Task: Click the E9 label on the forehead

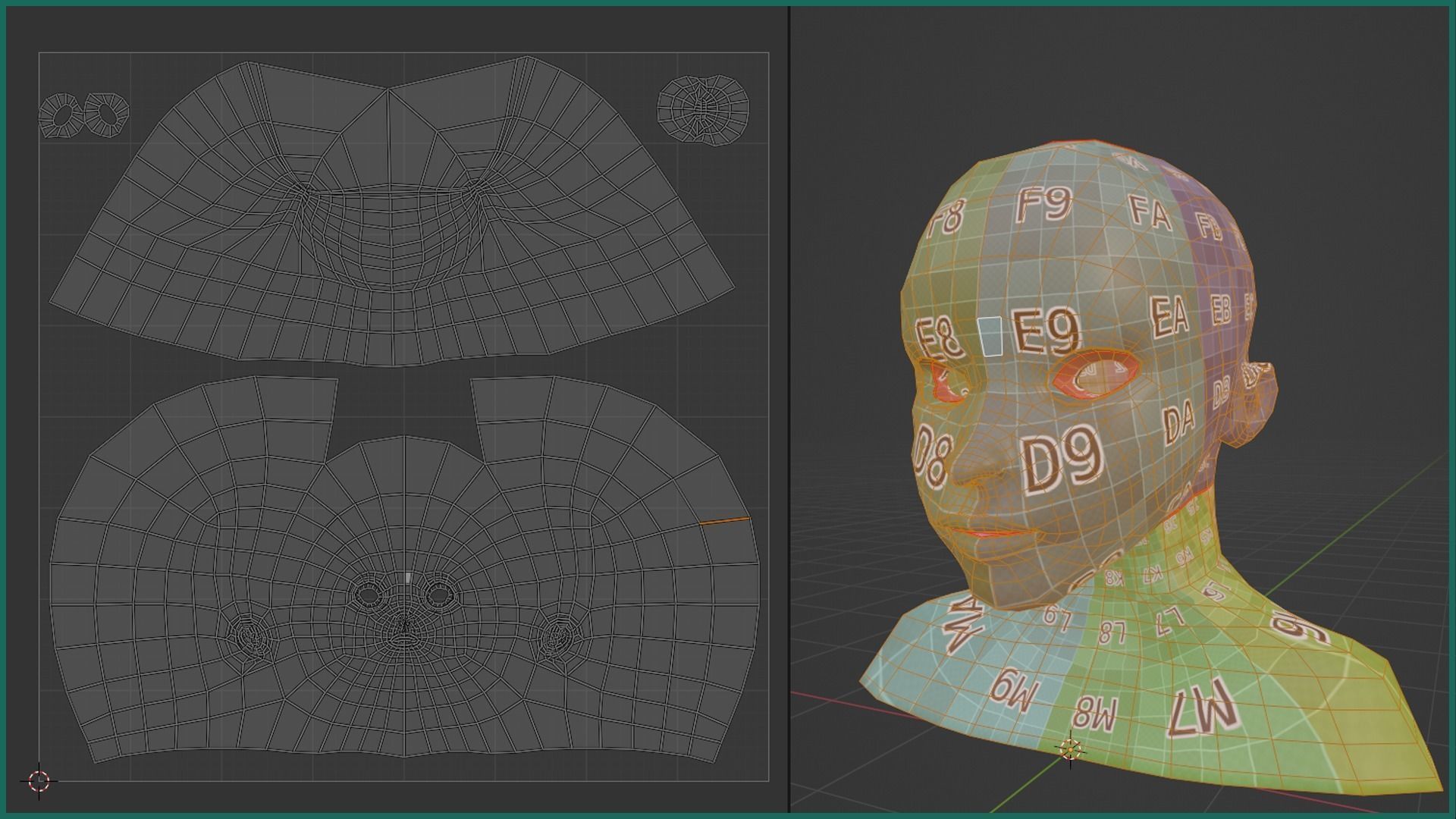Action: click(x=1045, y=331)
